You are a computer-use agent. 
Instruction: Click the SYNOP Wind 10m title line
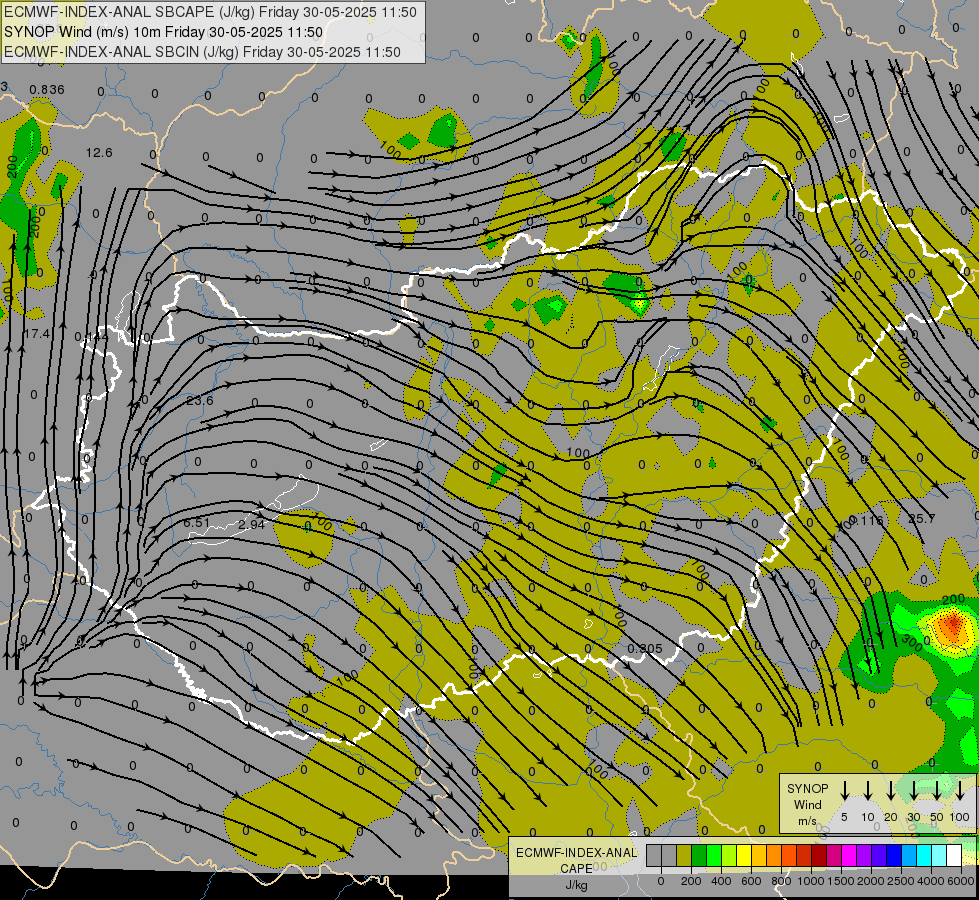coord(163,32)
